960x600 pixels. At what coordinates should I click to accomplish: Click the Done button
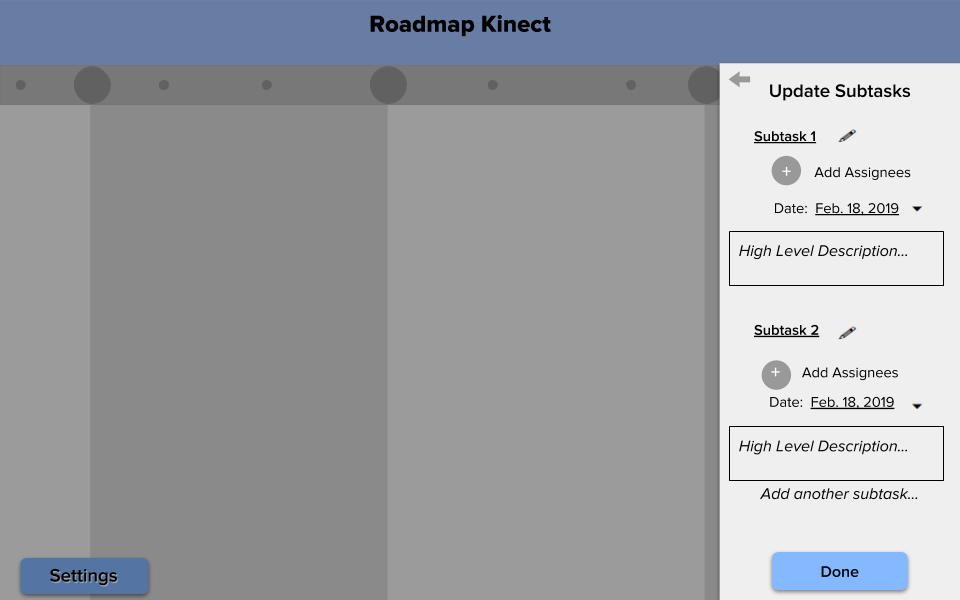click(839, 571)
